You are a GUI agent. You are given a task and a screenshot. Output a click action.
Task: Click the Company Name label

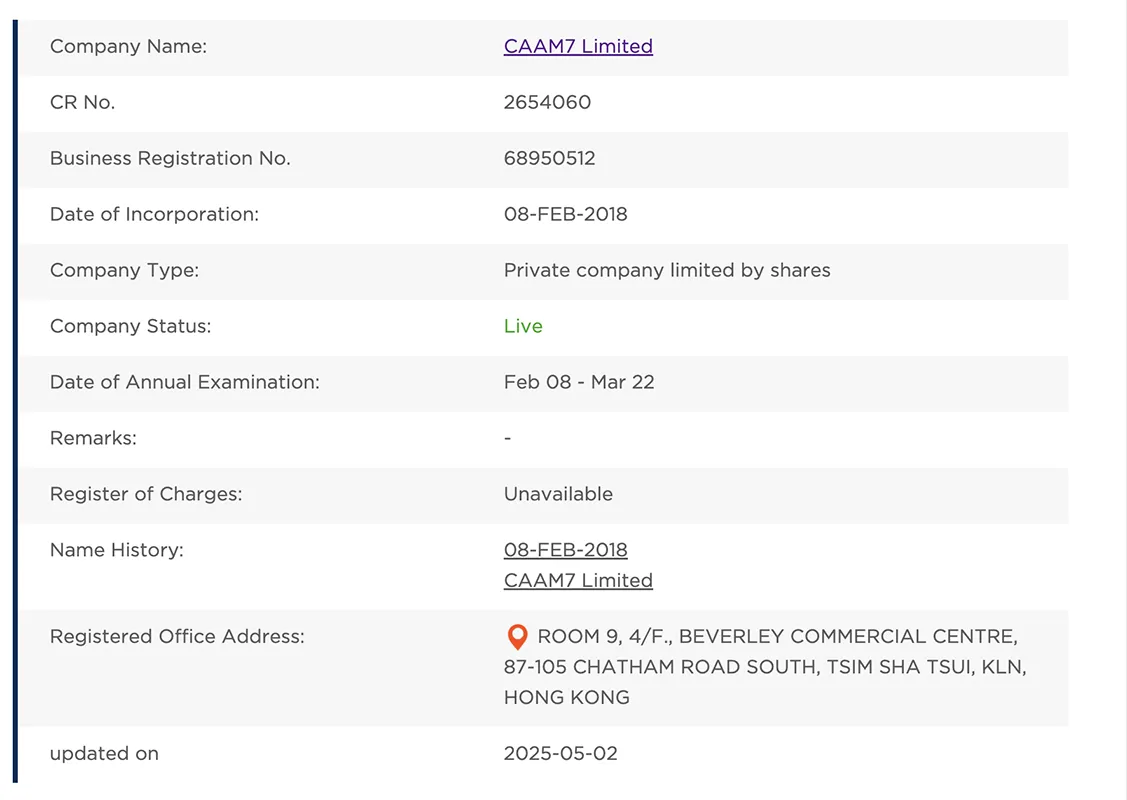[129, 46]
